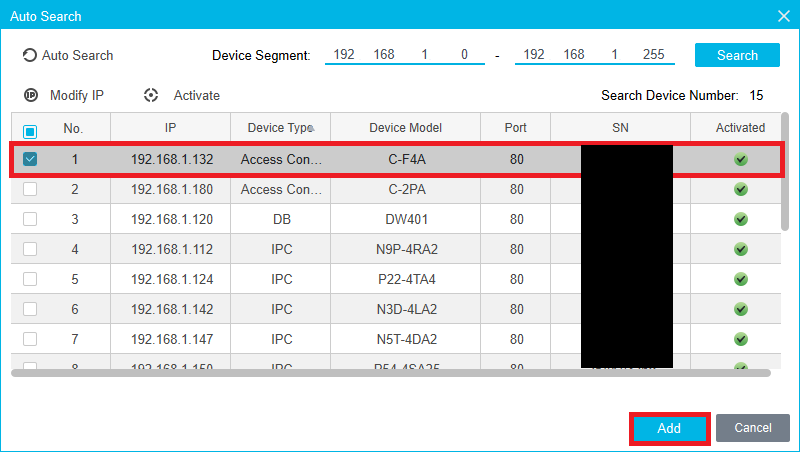Click the Auto Search refresh icon
This screenshot has height=452, width=800.
pos(30,55)
